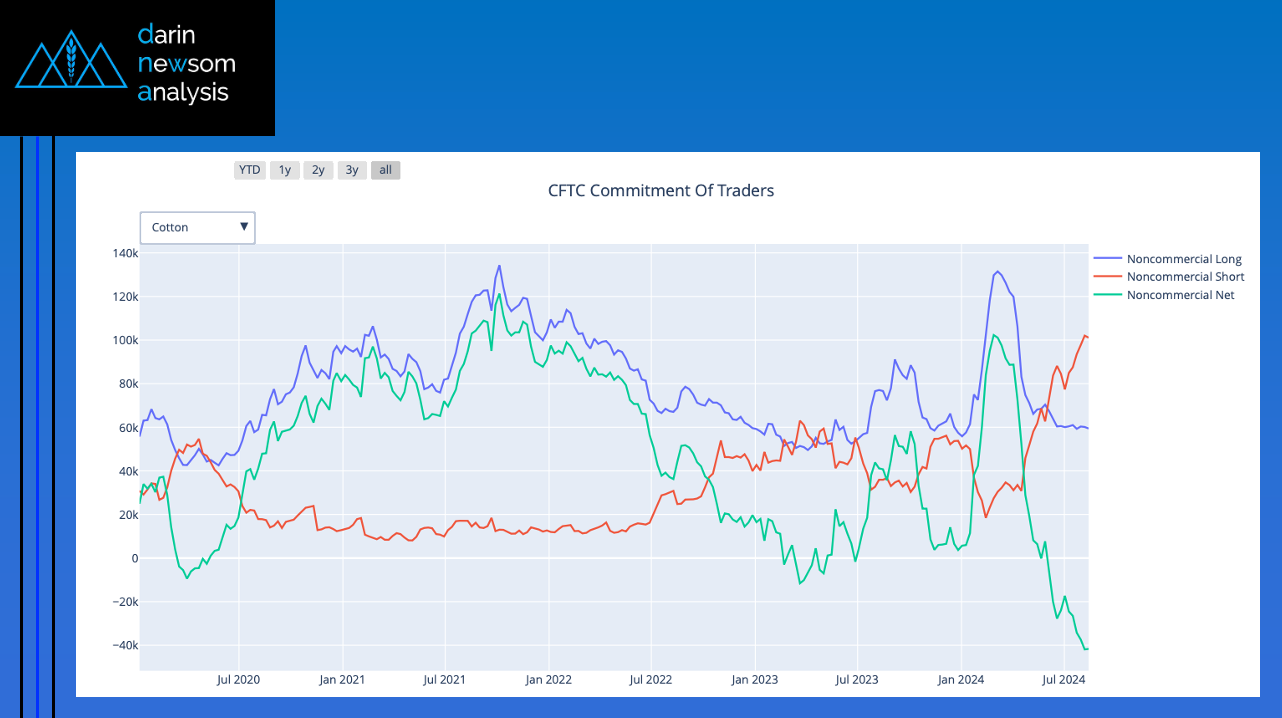
Task: Click the 'darin newsom analysis' logo text
Action: (x=186, y=64)
